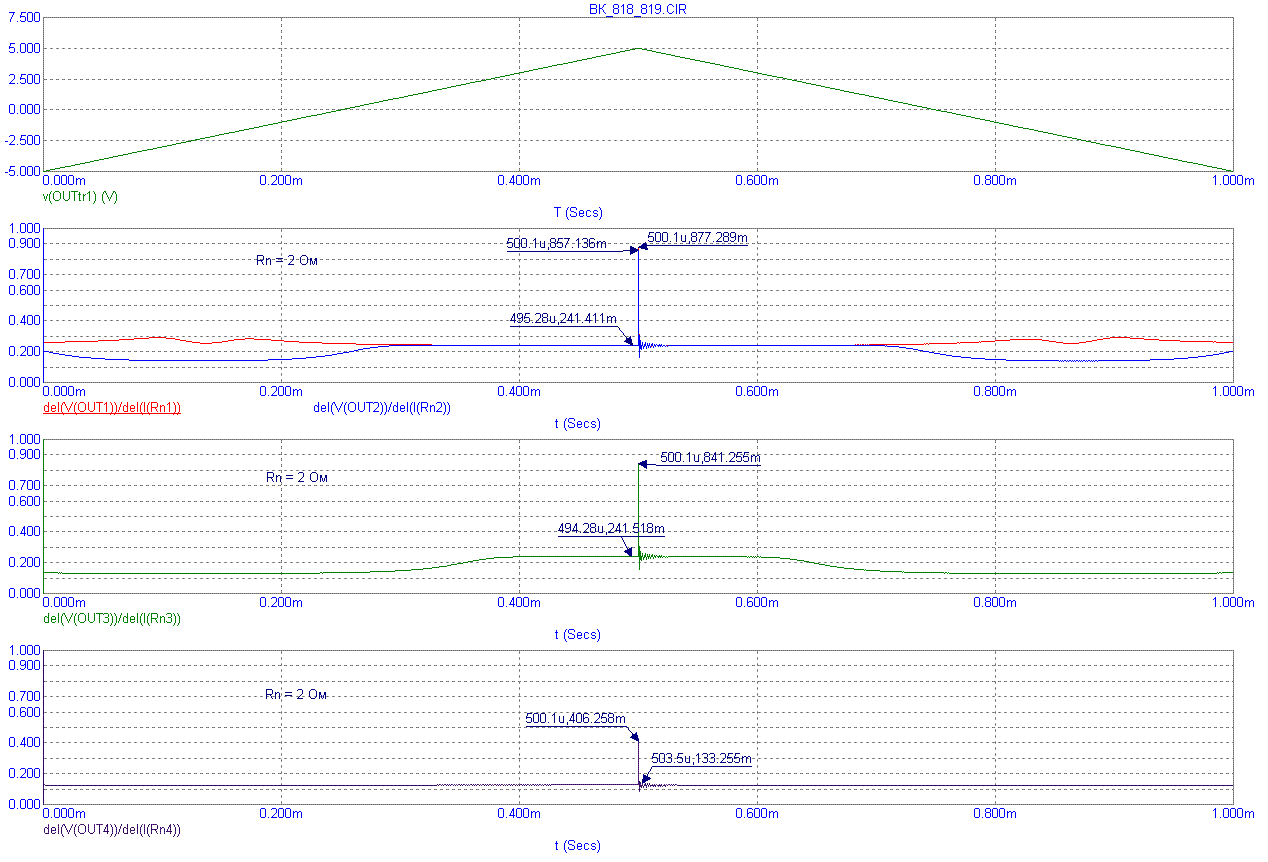1268x862 pixels.
Task: Click the 5.000 y-axis value
Action: [24, 48]
